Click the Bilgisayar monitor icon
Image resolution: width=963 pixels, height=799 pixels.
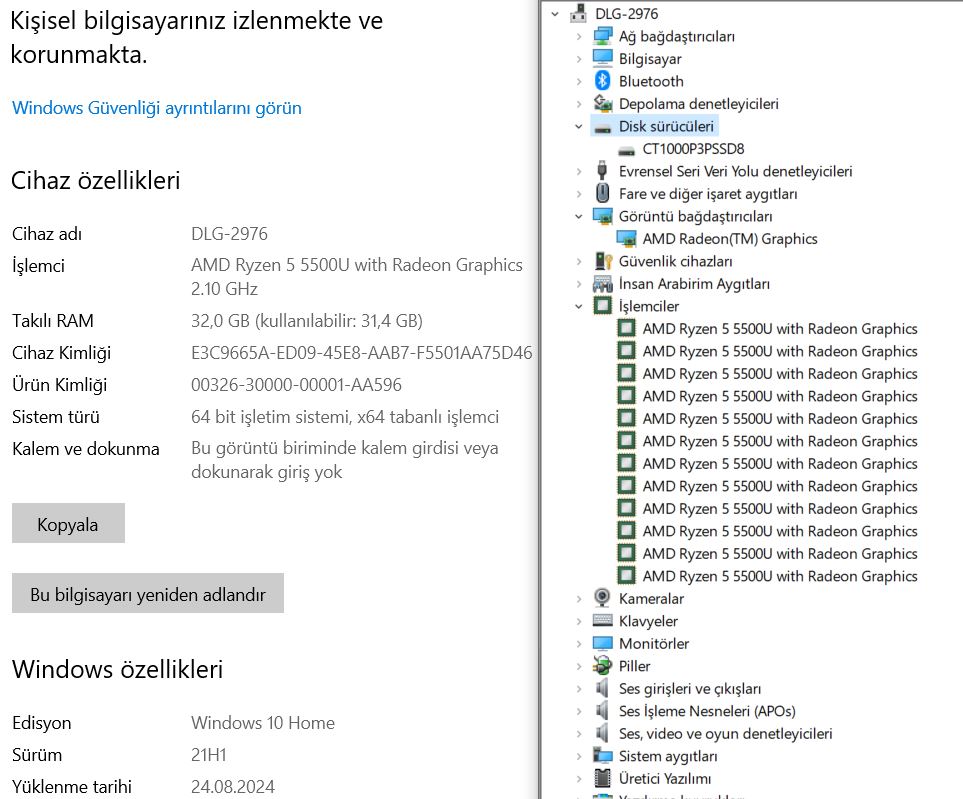602,58
